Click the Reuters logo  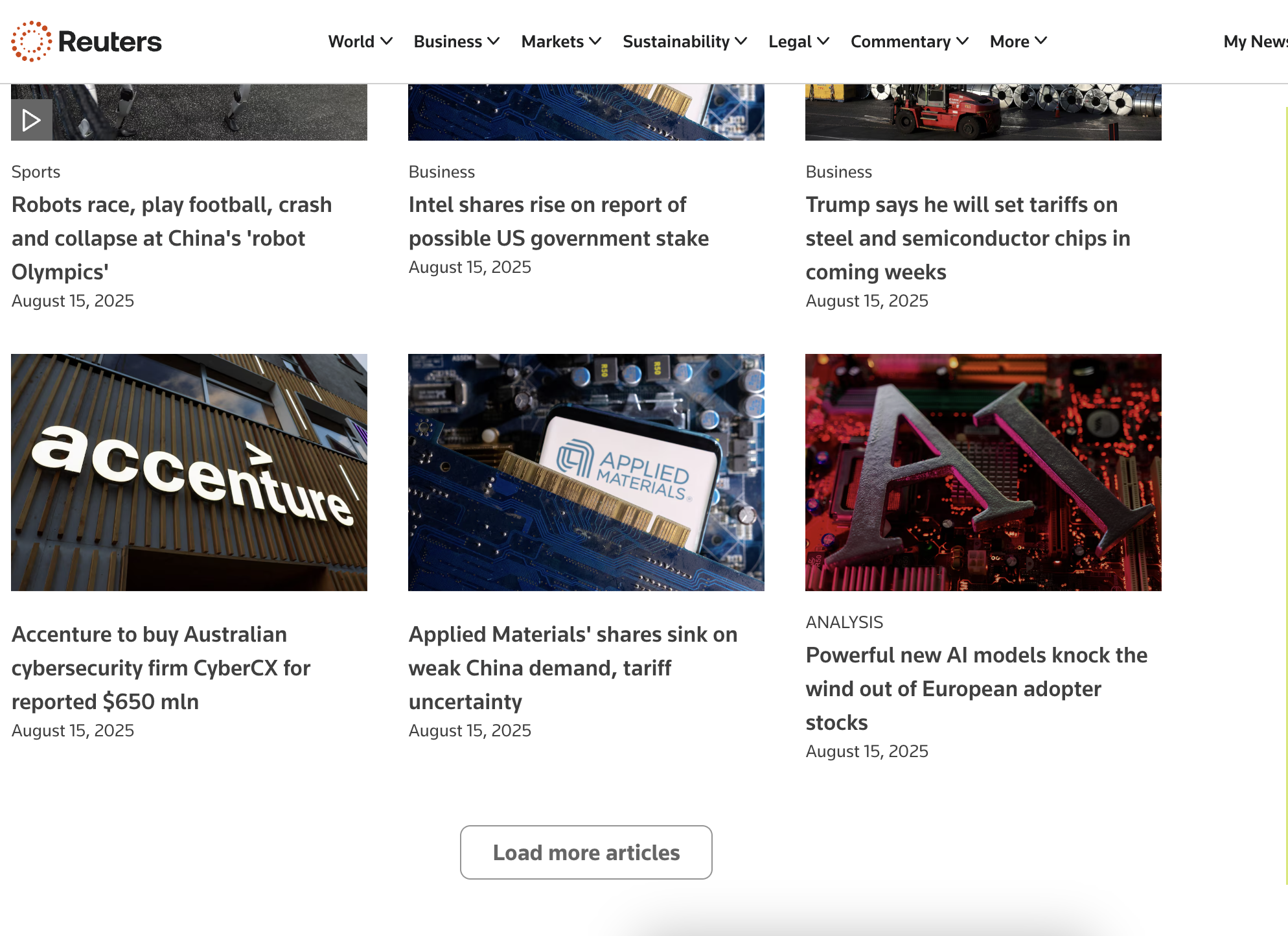point(86,41)
